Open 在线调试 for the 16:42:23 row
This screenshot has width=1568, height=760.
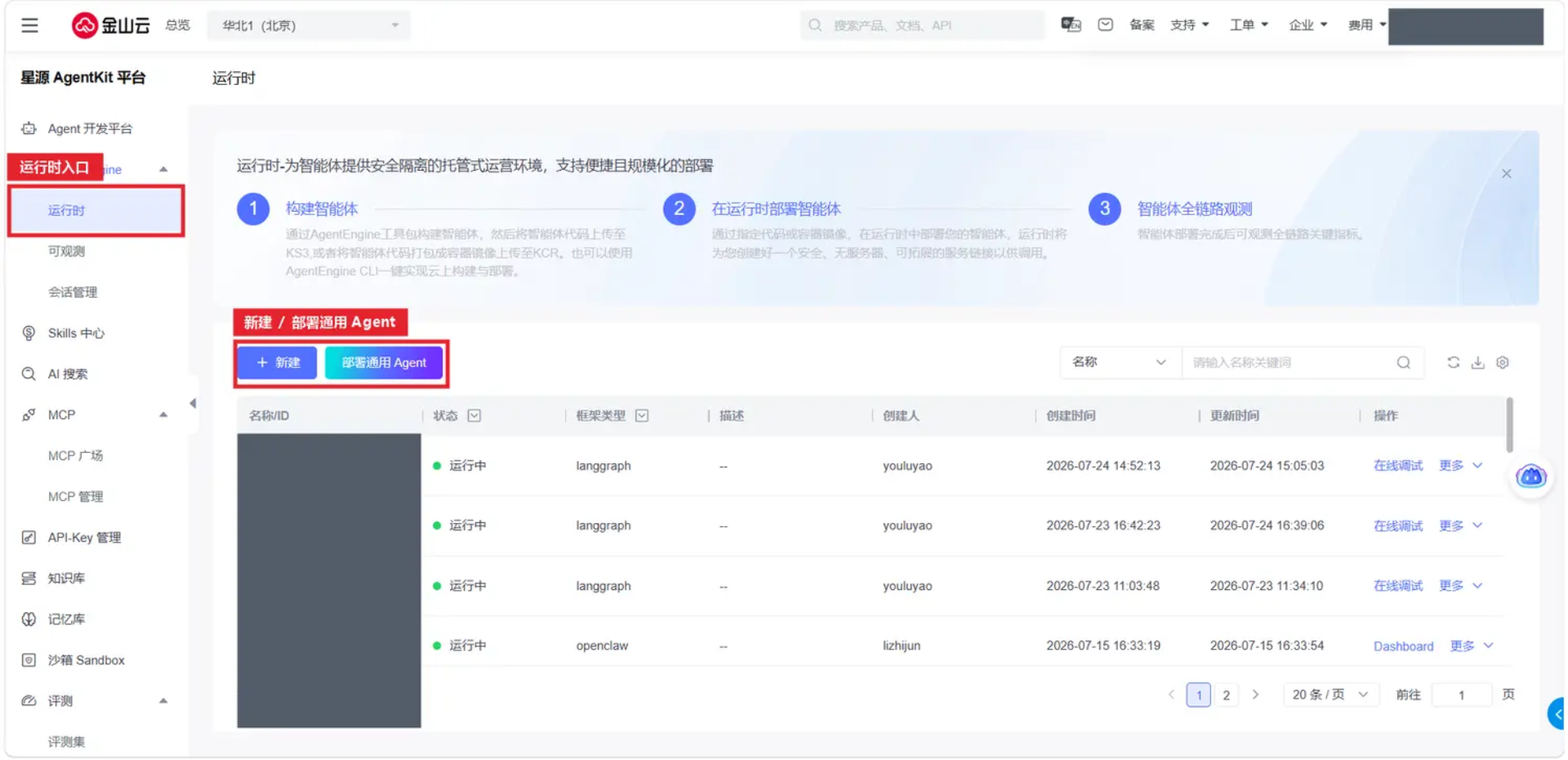1397,525
